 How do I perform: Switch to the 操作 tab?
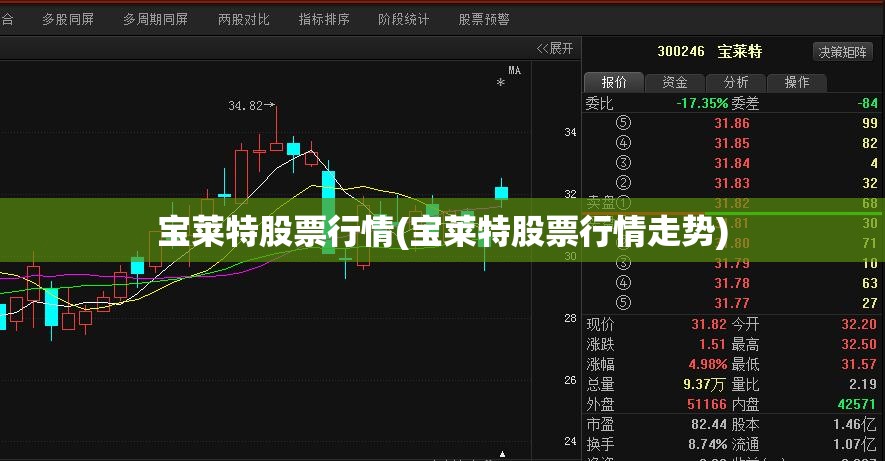[796, 82]
